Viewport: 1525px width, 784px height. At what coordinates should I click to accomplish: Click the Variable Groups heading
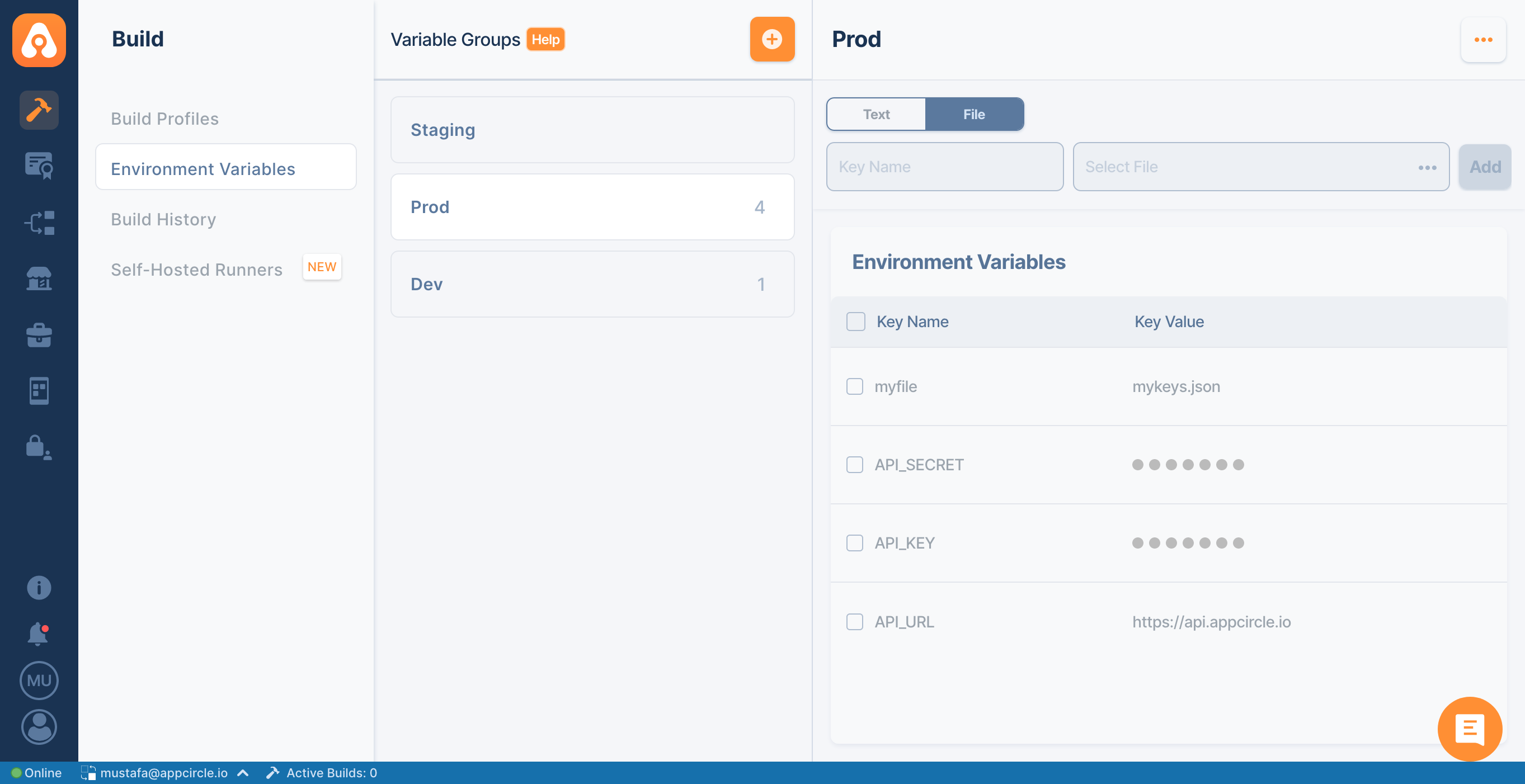pyautogui.click(x=455, y=40)
